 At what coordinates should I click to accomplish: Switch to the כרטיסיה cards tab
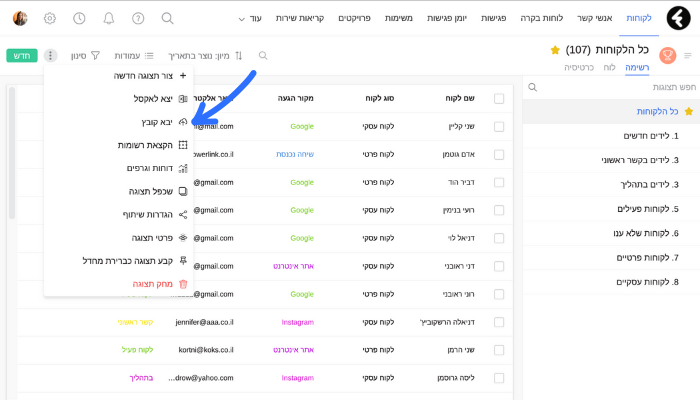[x=579, y=67]
